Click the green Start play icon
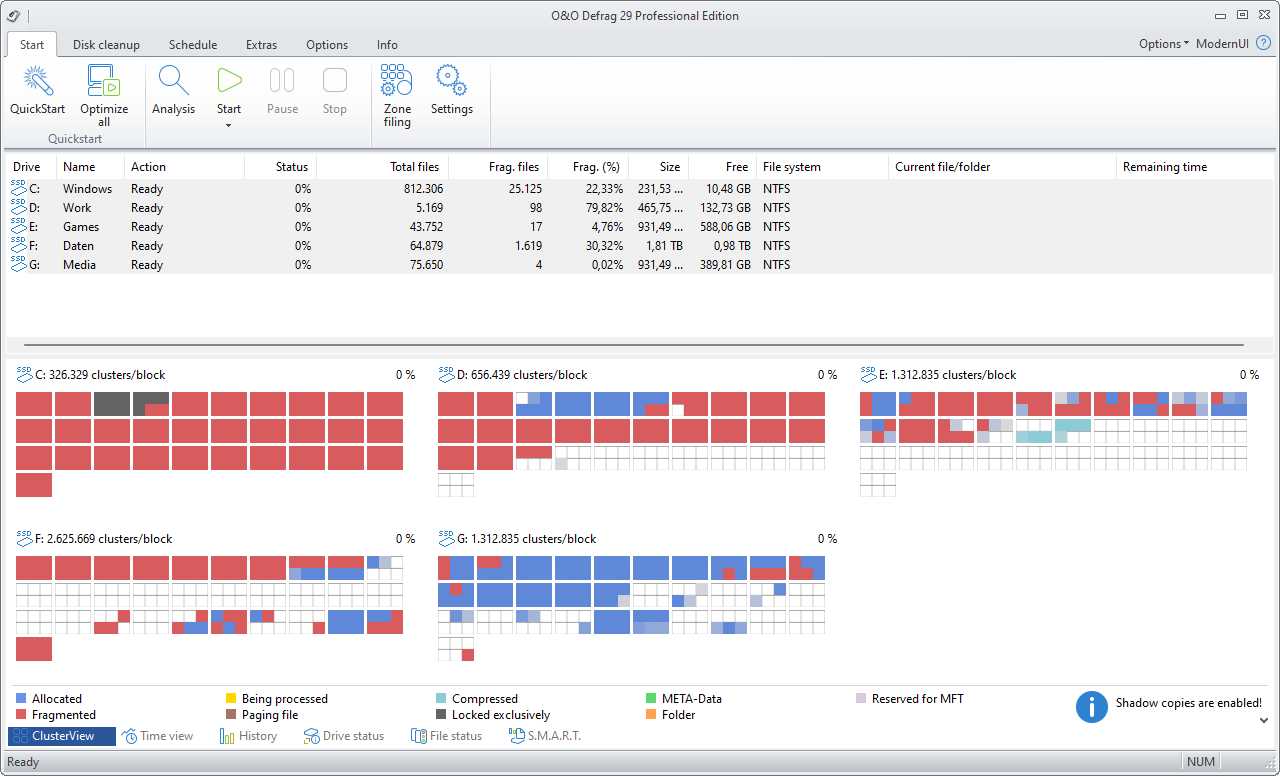1280x776 pixels. [229, 80]
